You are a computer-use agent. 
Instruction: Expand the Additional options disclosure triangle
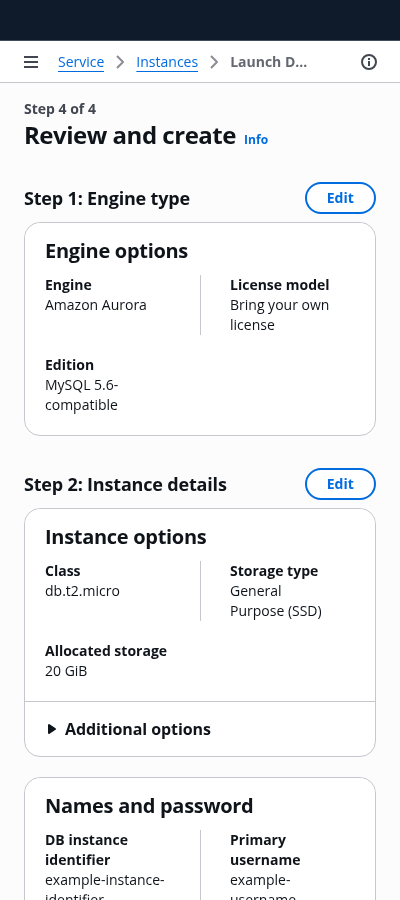(x=52, y=729)
